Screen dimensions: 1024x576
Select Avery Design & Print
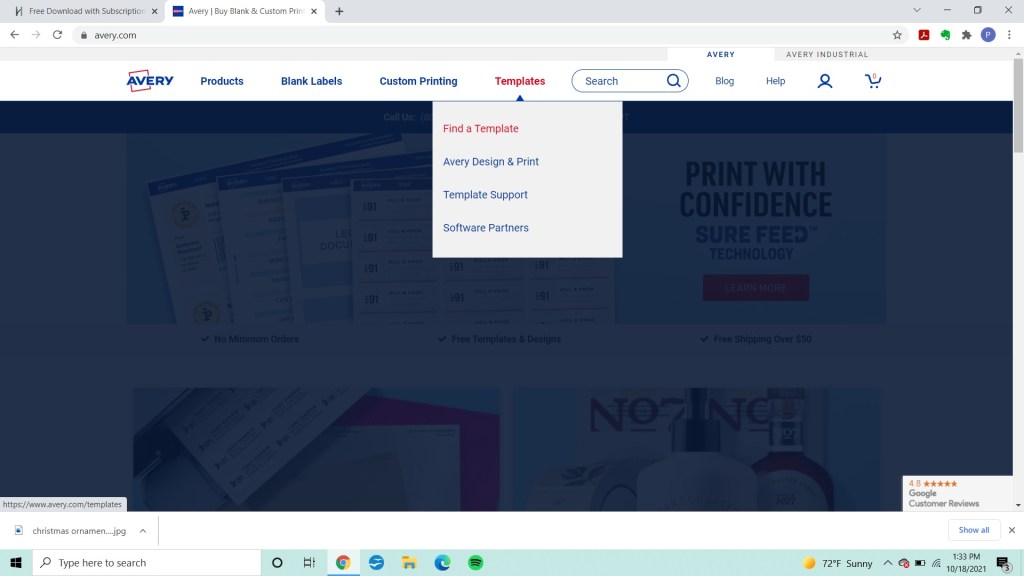pyautogui.click(x=491, y=162)
